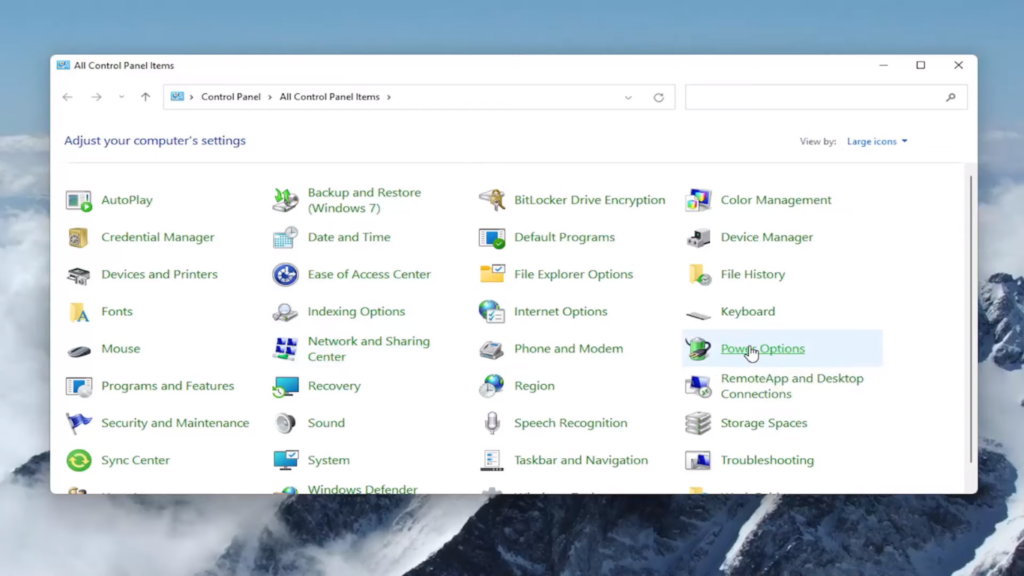
Task: Refresh the Control Panel view
Action: tap(659, 97)
